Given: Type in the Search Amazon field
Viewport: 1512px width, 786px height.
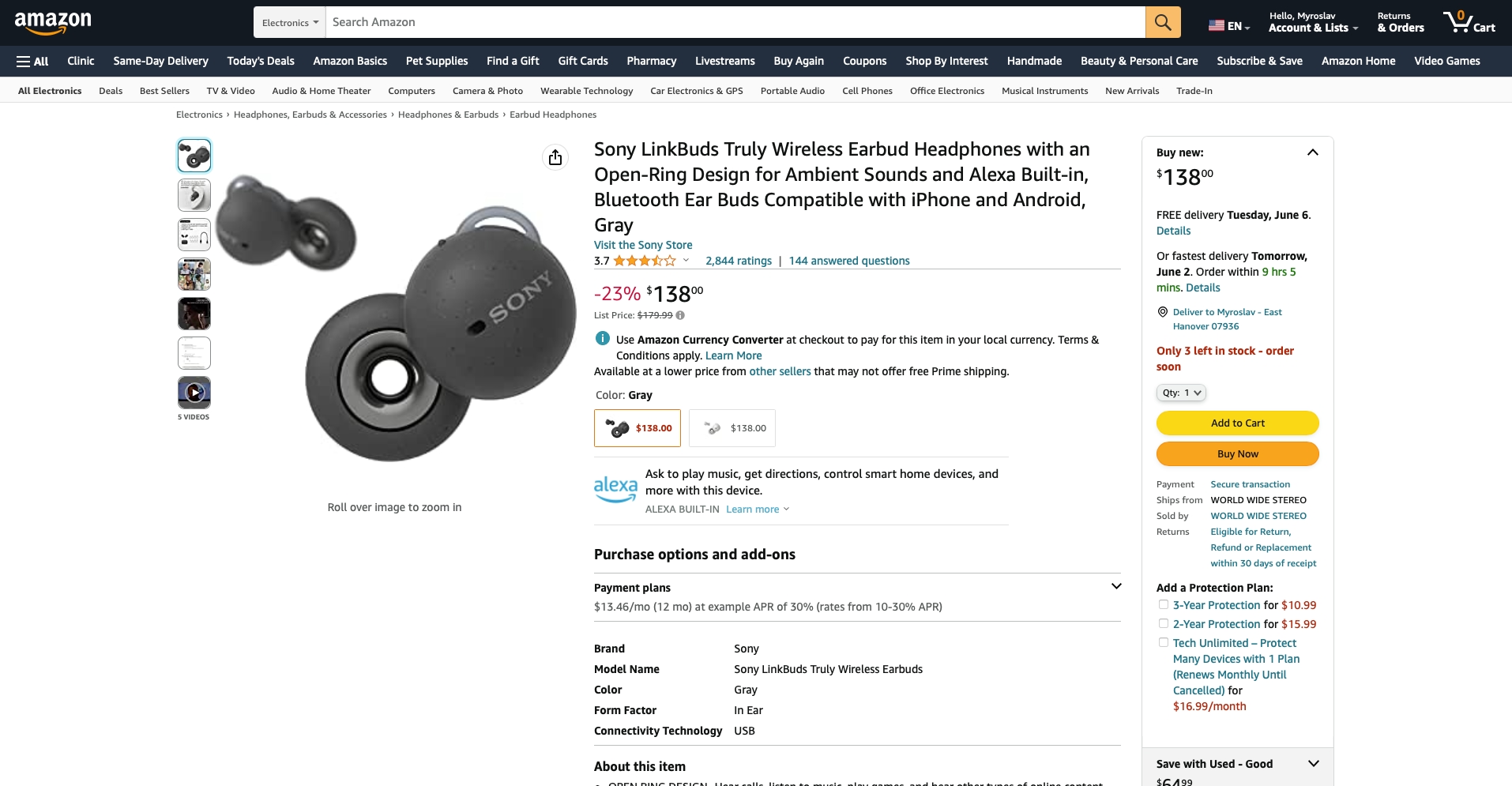Looking at the screenshot, I should tap(735, 22).
